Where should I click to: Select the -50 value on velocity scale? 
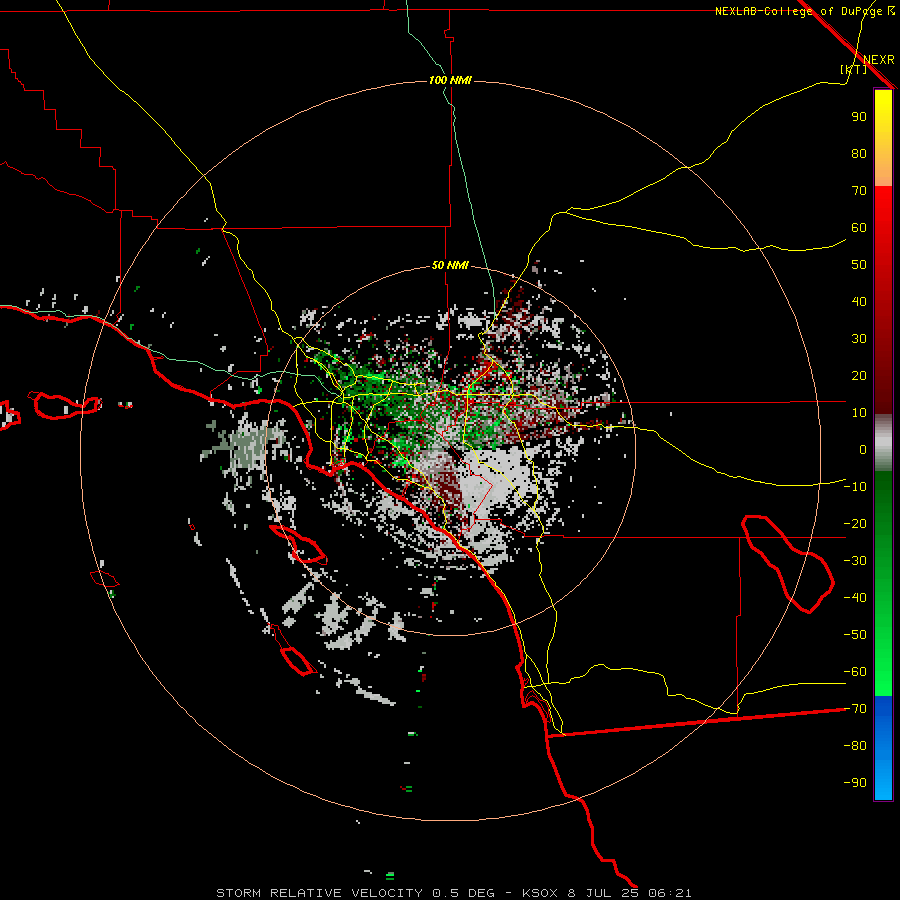click(x=855, y=635)
